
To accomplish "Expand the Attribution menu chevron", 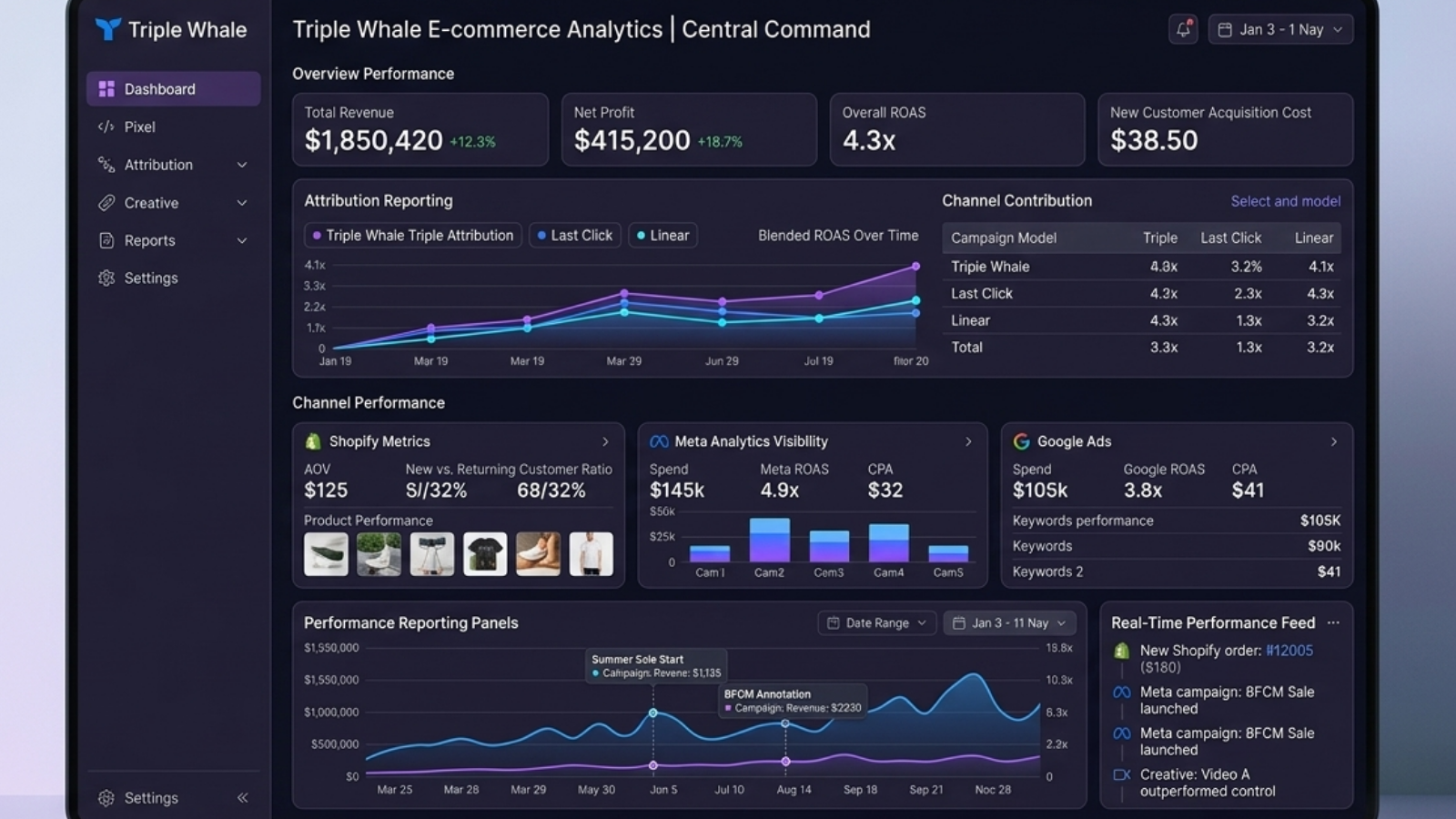I will coord(242,165).
